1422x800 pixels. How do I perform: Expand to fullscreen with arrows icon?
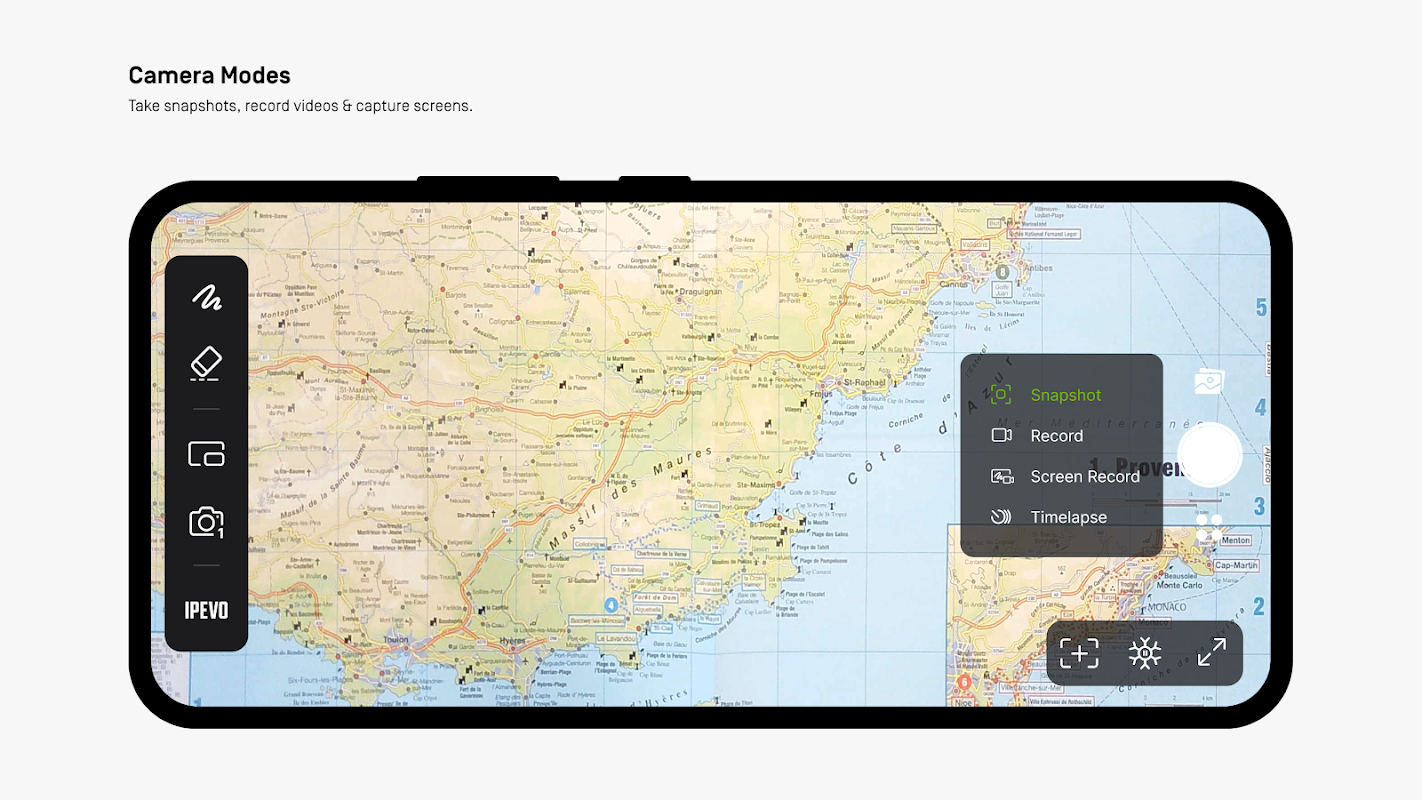tap(1211, 653)
